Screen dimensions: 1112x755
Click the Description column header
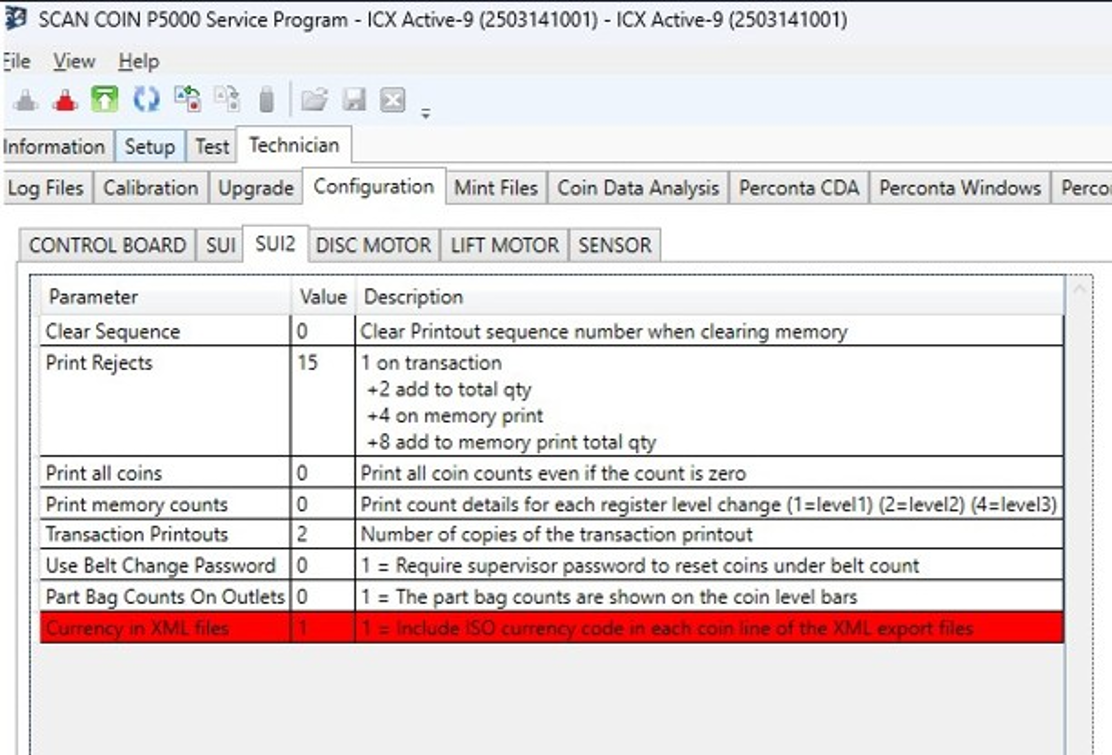(x=709, y=297)
